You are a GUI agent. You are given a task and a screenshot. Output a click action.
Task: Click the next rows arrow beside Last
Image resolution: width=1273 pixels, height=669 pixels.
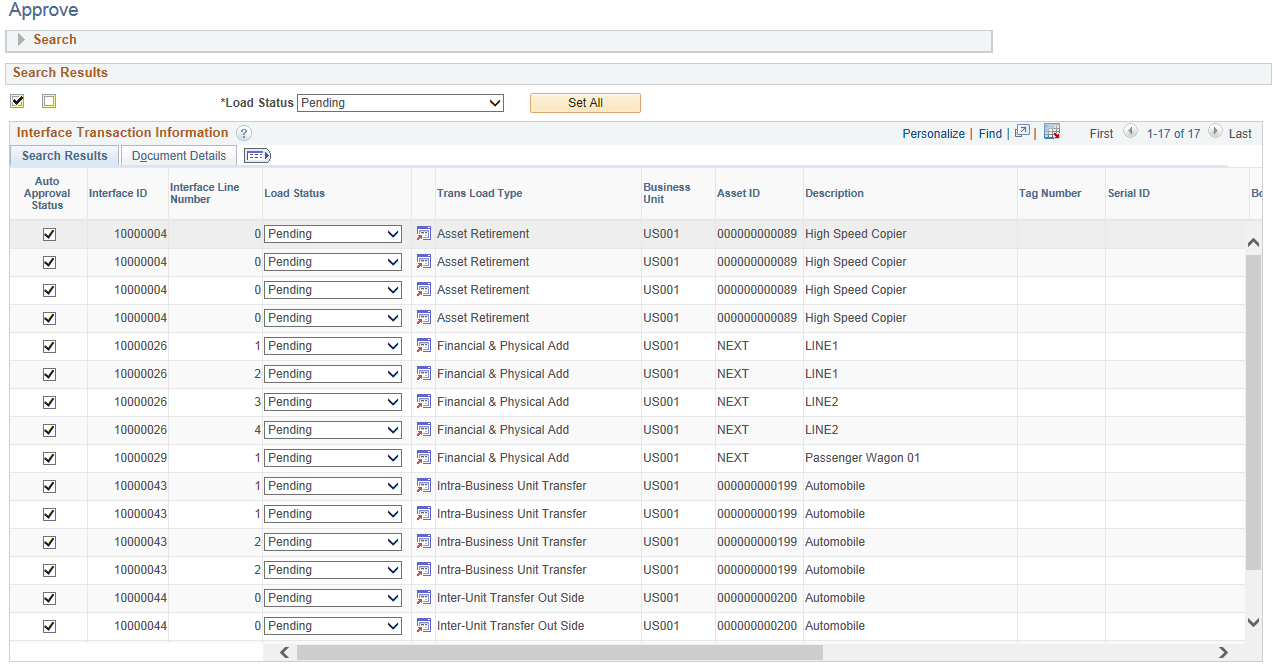(x=1215, y=132)
